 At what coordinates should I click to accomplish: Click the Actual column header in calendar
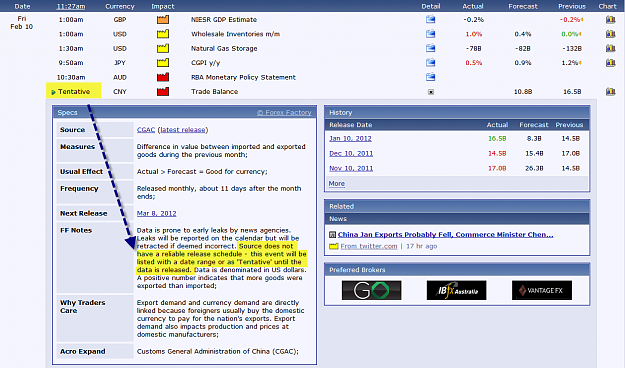(x=473, y=6)
